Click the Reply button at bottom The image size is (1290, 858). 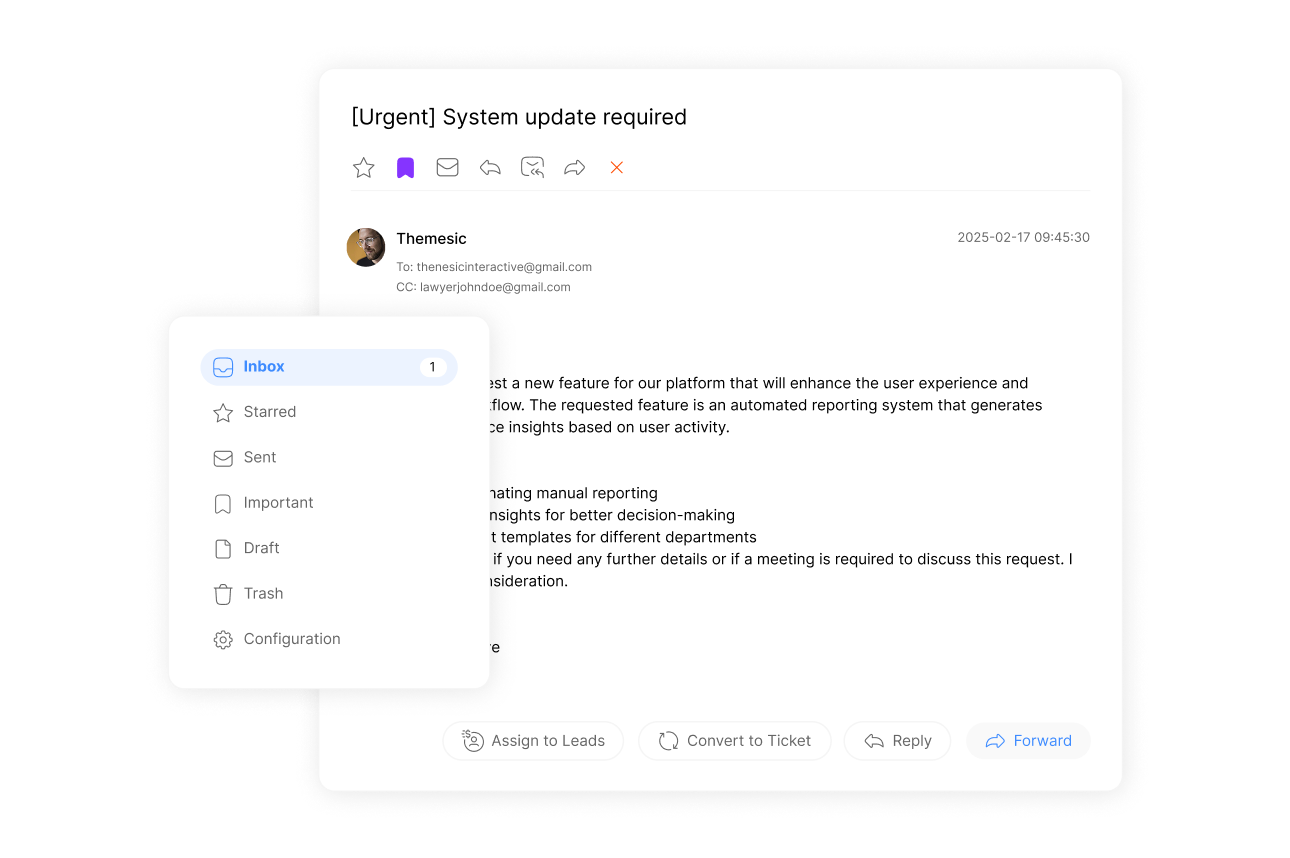tap(897, 741)
